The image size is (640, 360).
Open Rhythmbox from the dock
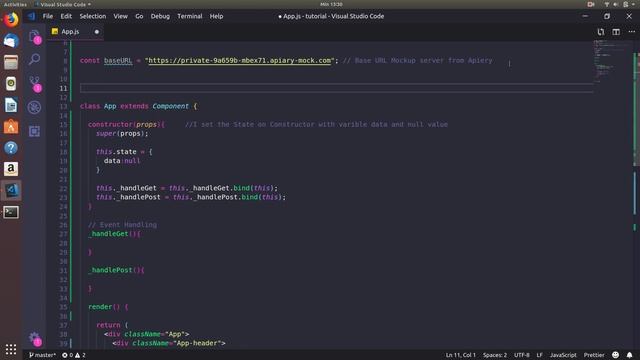11,84
